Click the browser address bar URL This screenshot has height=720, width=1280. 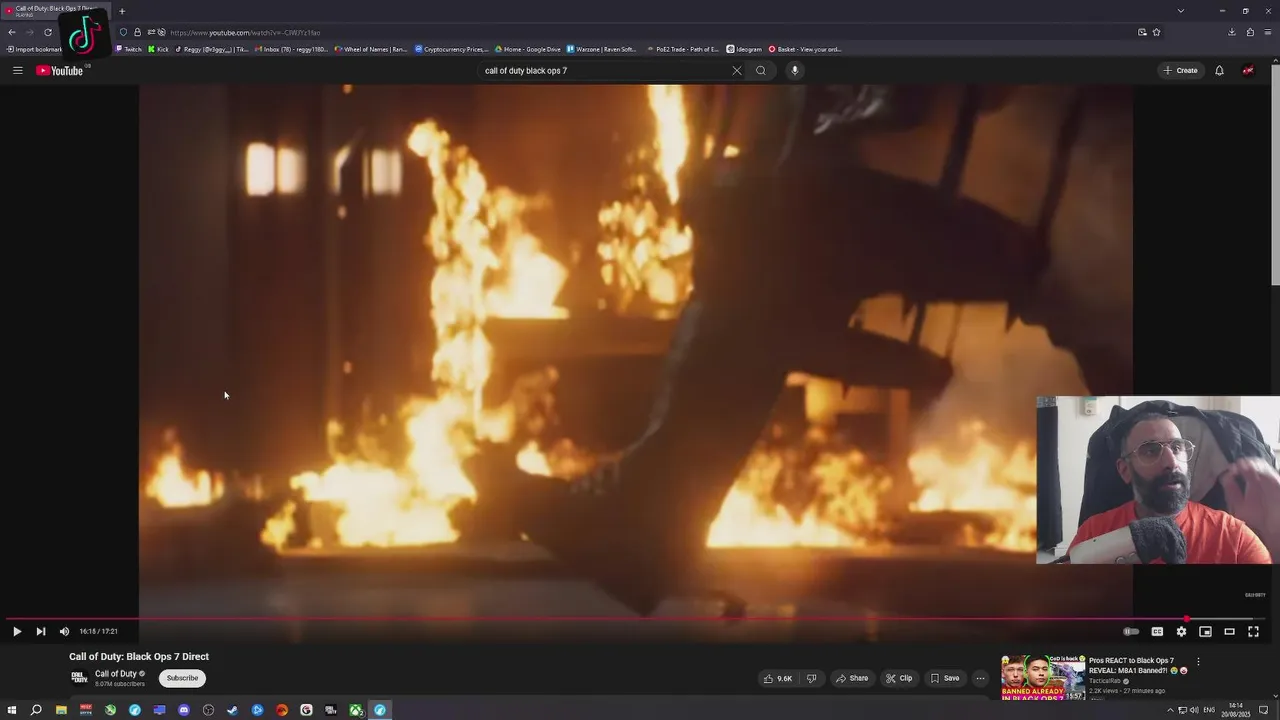coord(245,33)
